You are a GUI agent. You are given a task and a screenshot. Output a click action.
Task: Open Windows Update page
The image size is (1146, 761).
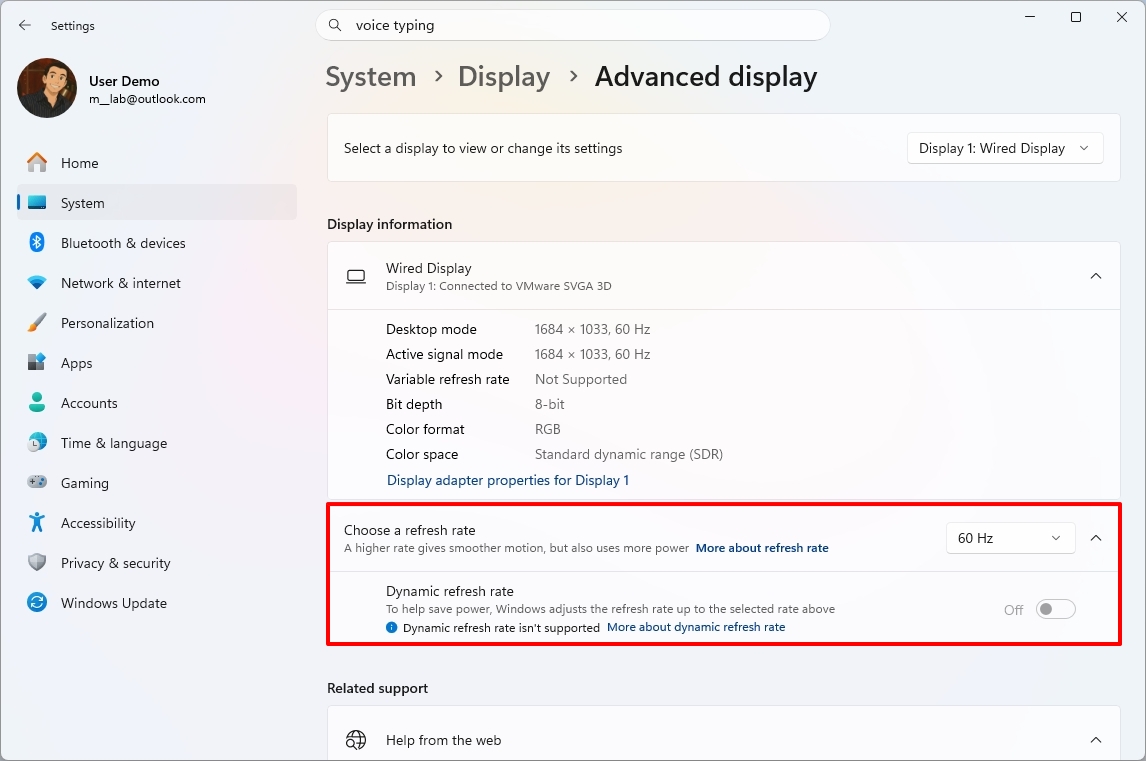(157, 603)
